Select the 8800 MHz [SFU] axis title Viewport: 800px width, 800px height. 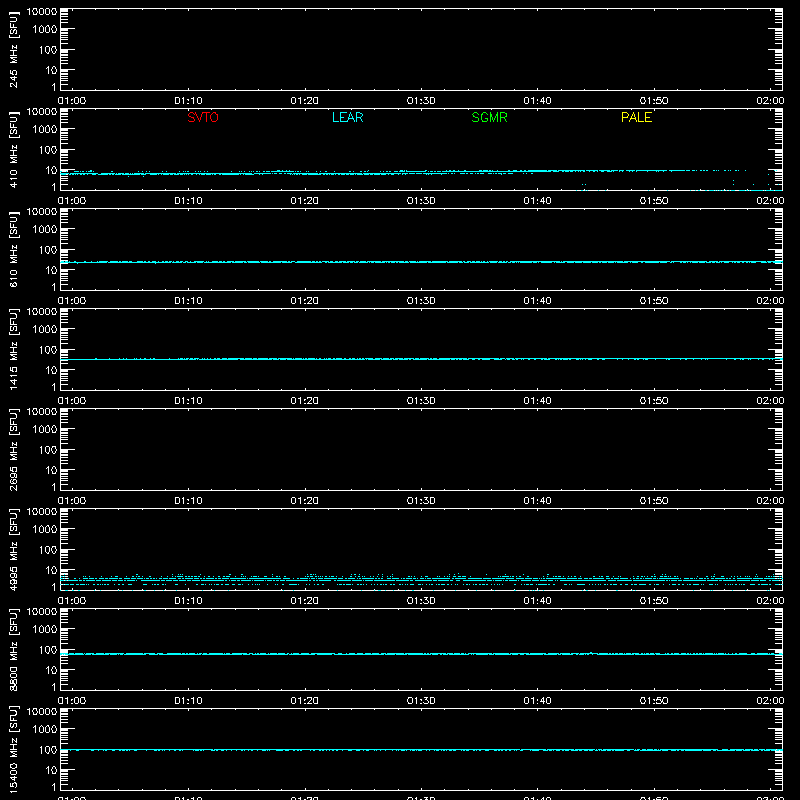point(13,650)
